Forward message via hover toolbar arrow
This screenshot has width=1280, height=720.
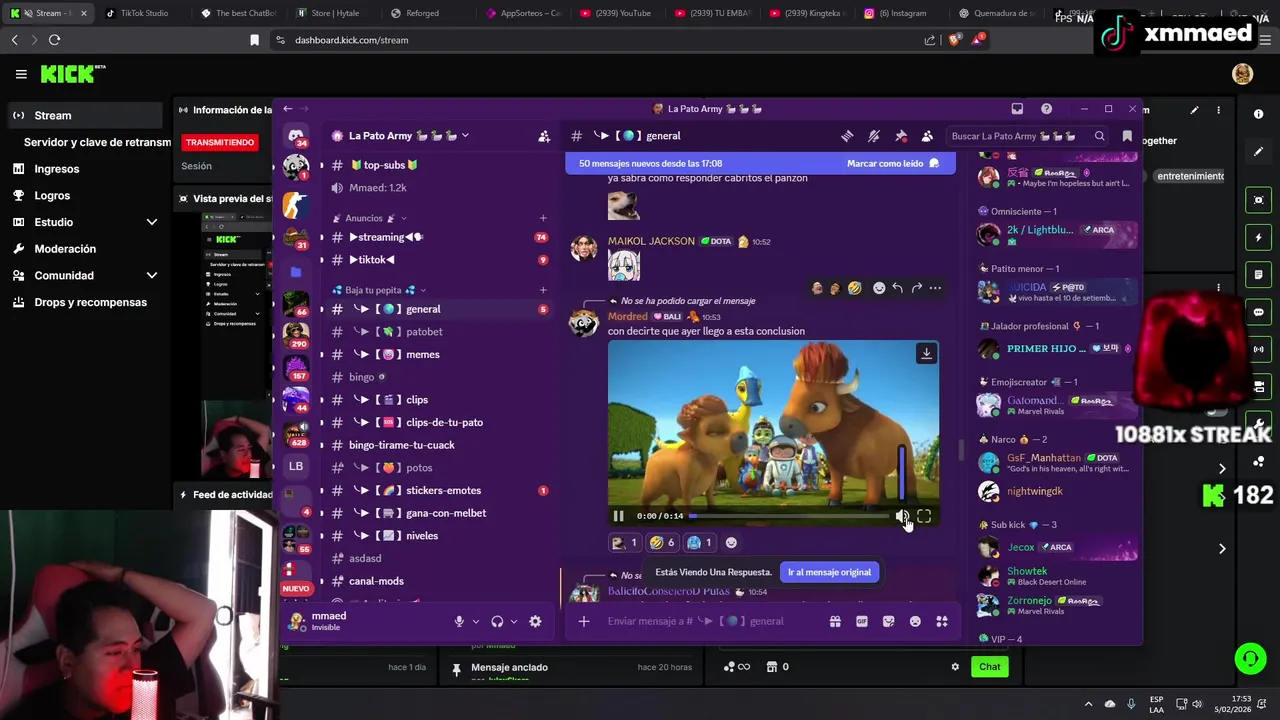(x=916, y=288)
